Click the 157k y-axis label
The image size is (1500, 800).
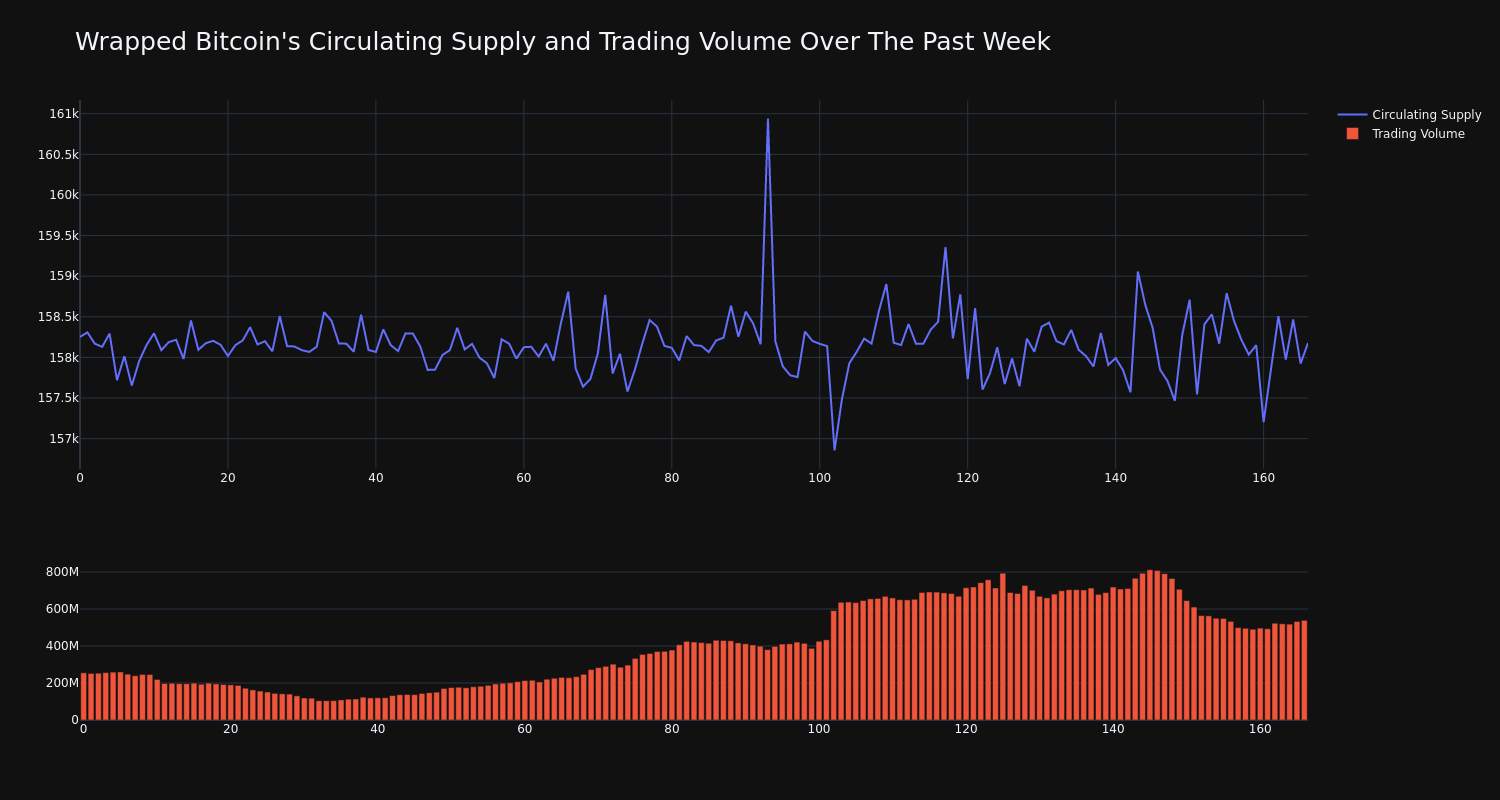point(64,439)
